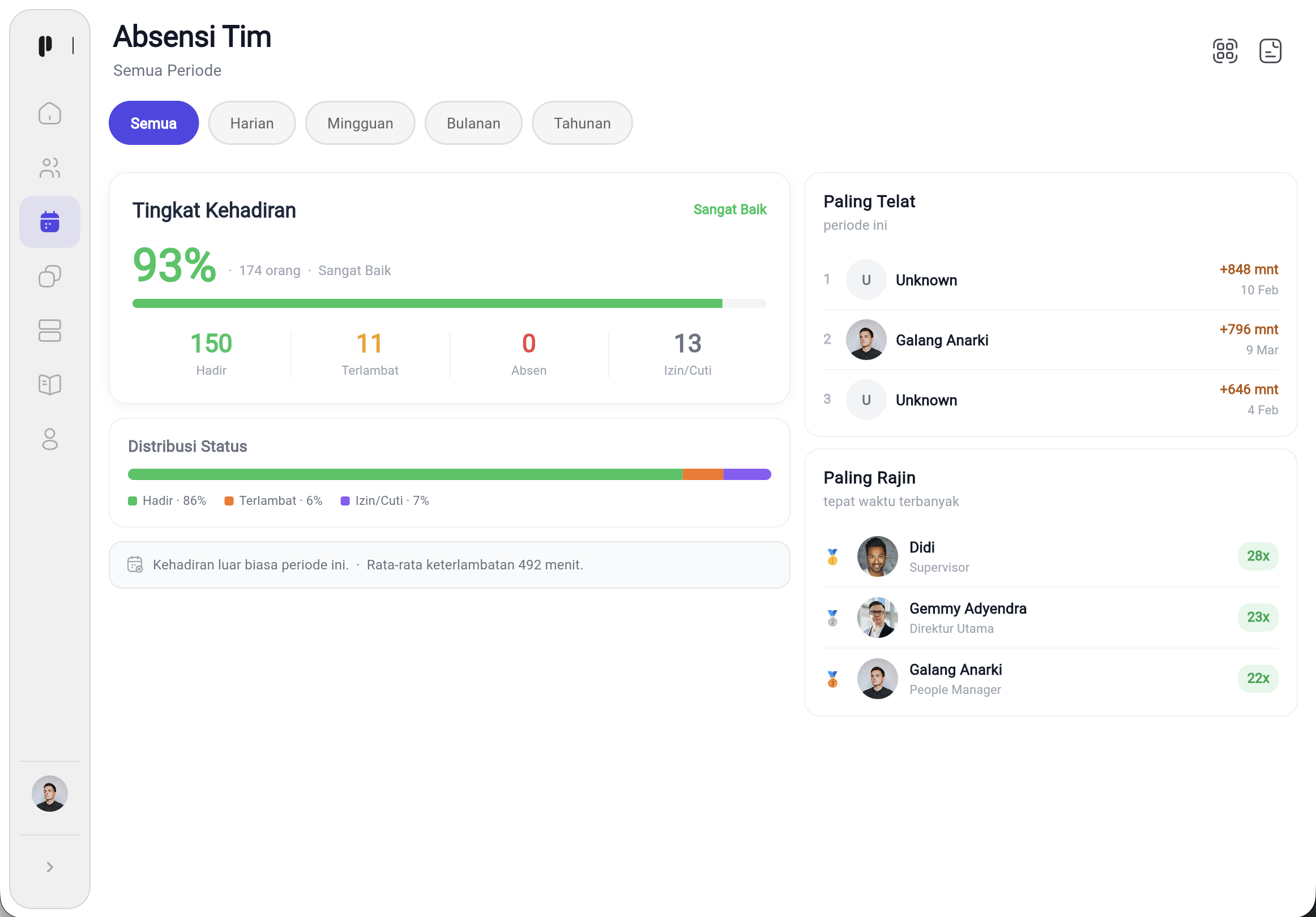1316x917 pixels.
Task: Click Gemmy Adyendra's avatar photo
Action: 878,618
